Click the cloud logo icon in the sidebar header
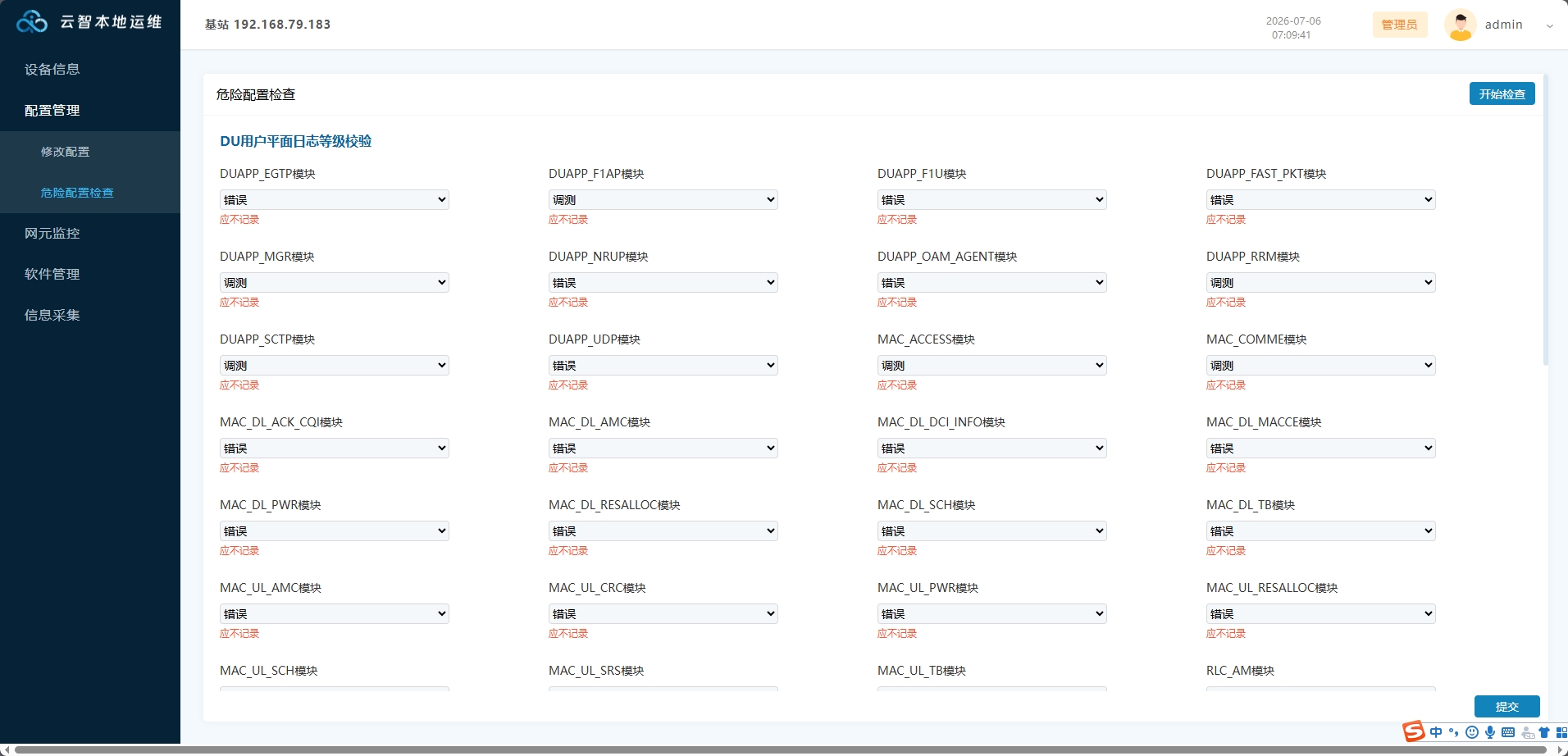Viewport: 1568px width, 756px height. pyautogui.click(x=32, y=22)
